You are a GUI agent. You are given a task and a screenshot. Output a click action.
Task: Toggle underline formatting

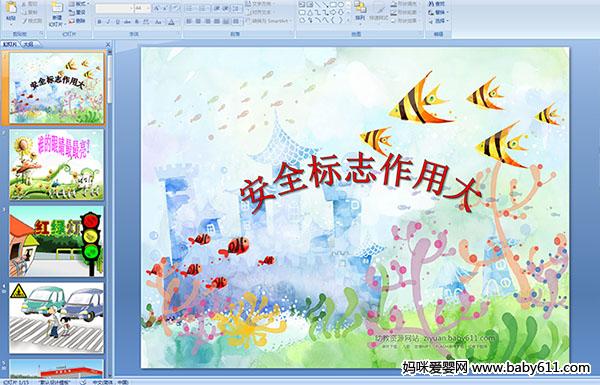[x=117, y=22]
